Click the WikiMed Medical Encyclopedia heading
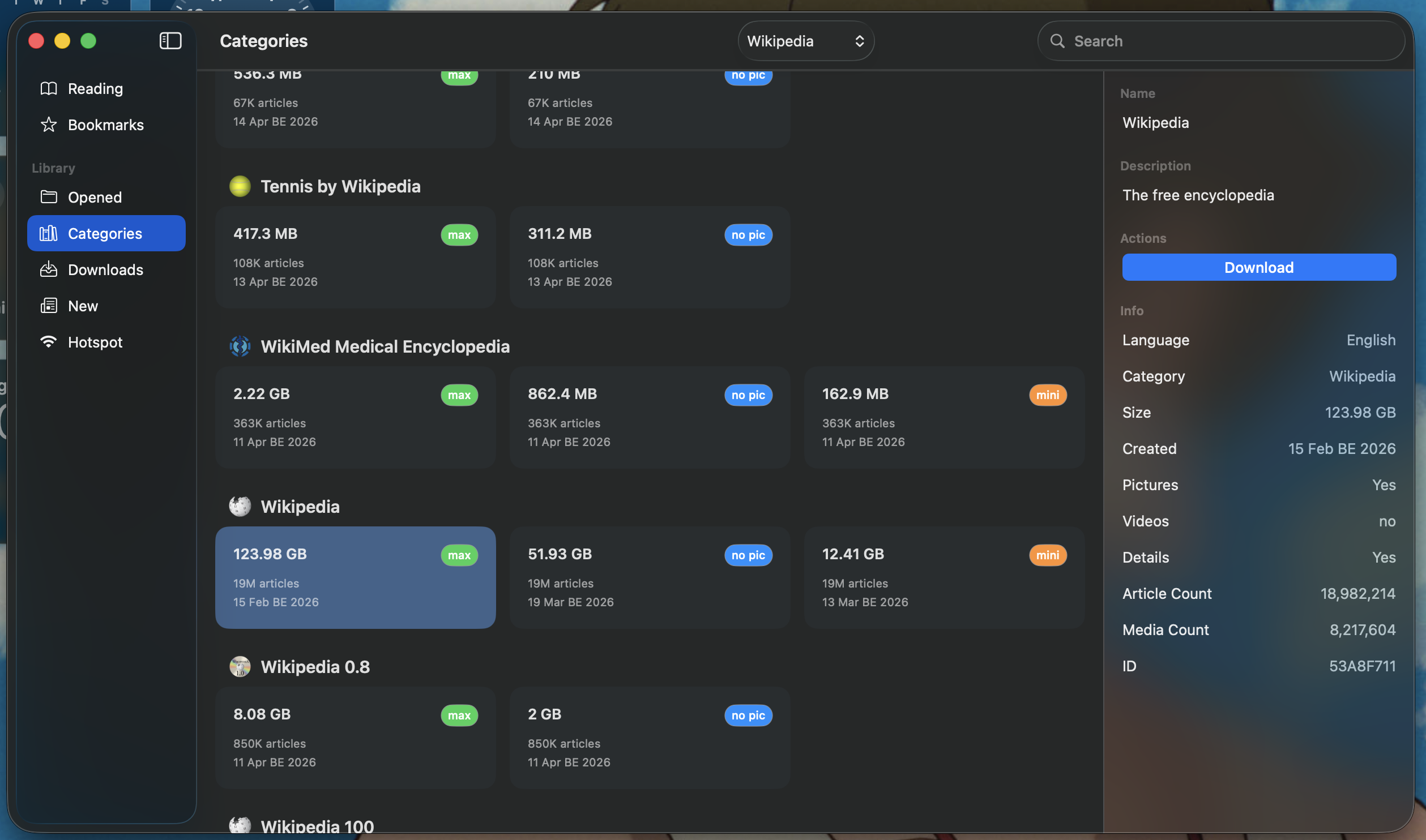This screenshot has height=840, width=1426. tap(385, 346)
